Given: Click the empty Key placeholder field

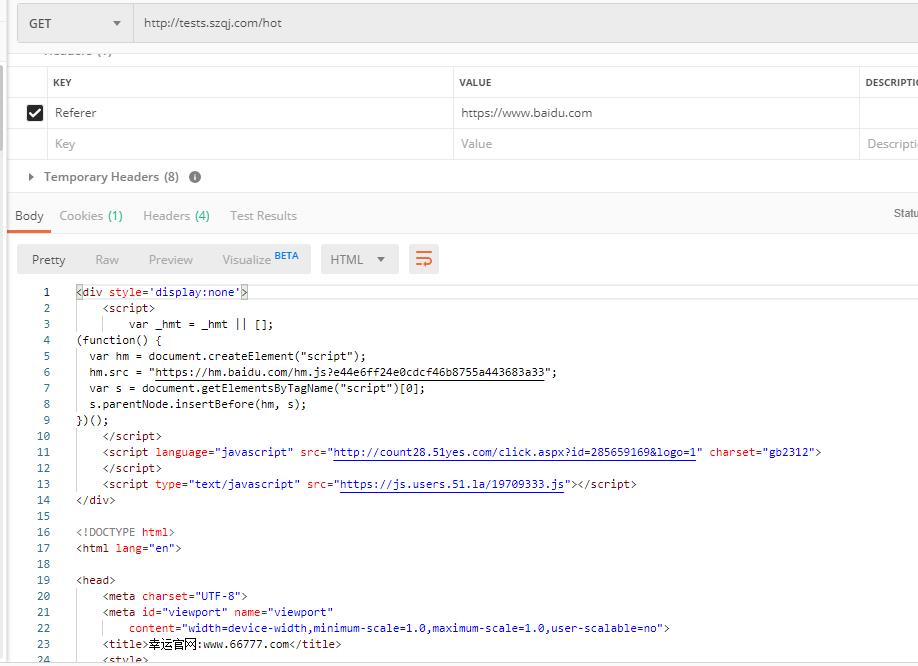Looking at the screenshot, I should 251,144.
